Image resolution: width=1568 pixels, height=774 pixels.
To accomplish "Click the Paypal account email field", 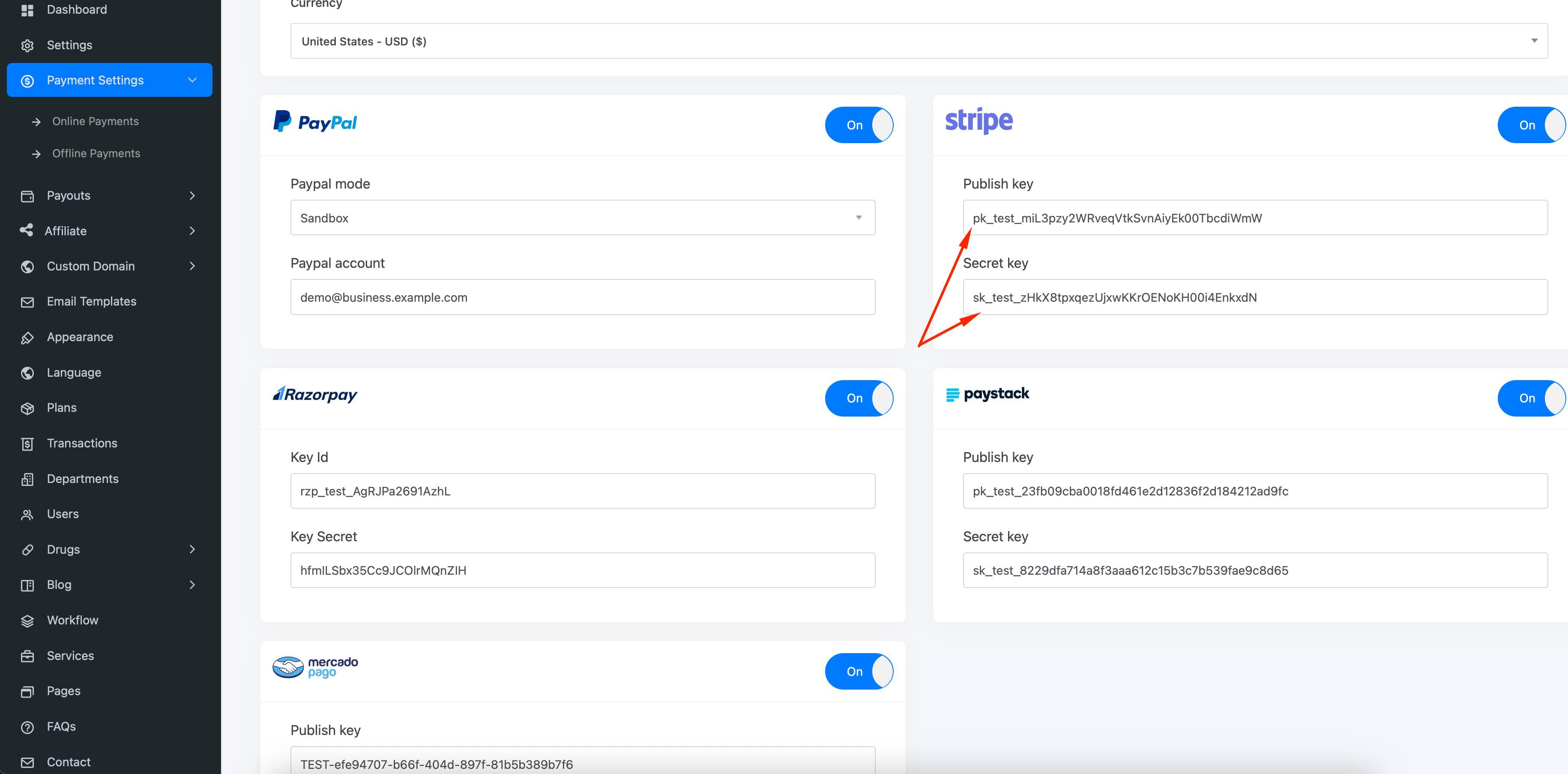I will click(x=583, y=297).
